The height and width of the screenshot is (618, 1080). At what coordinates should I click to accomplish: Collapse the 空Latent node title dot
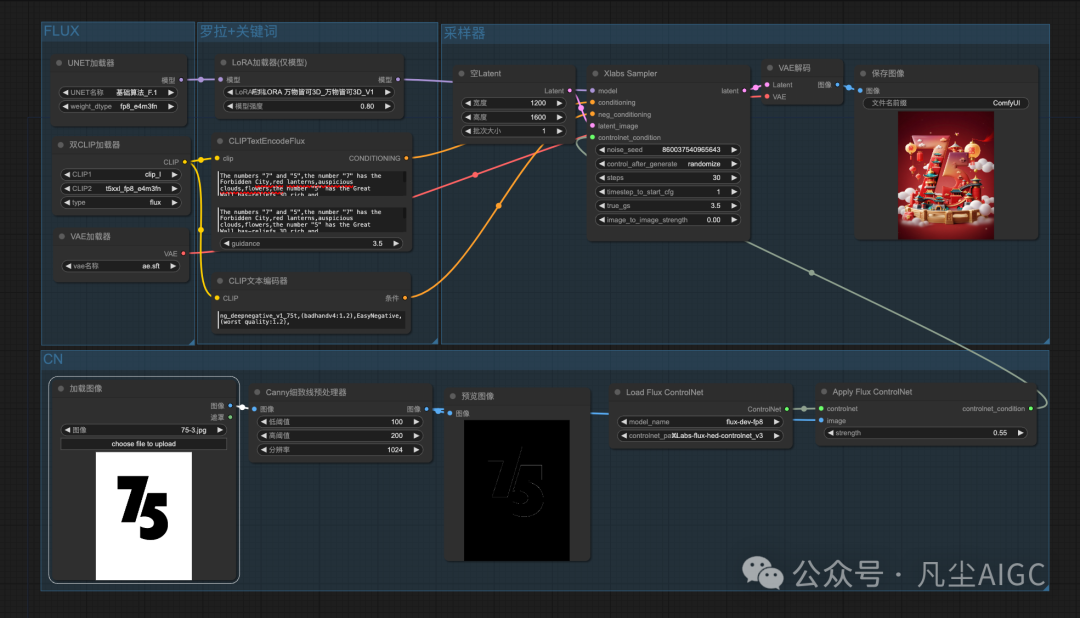click(461, 74)
